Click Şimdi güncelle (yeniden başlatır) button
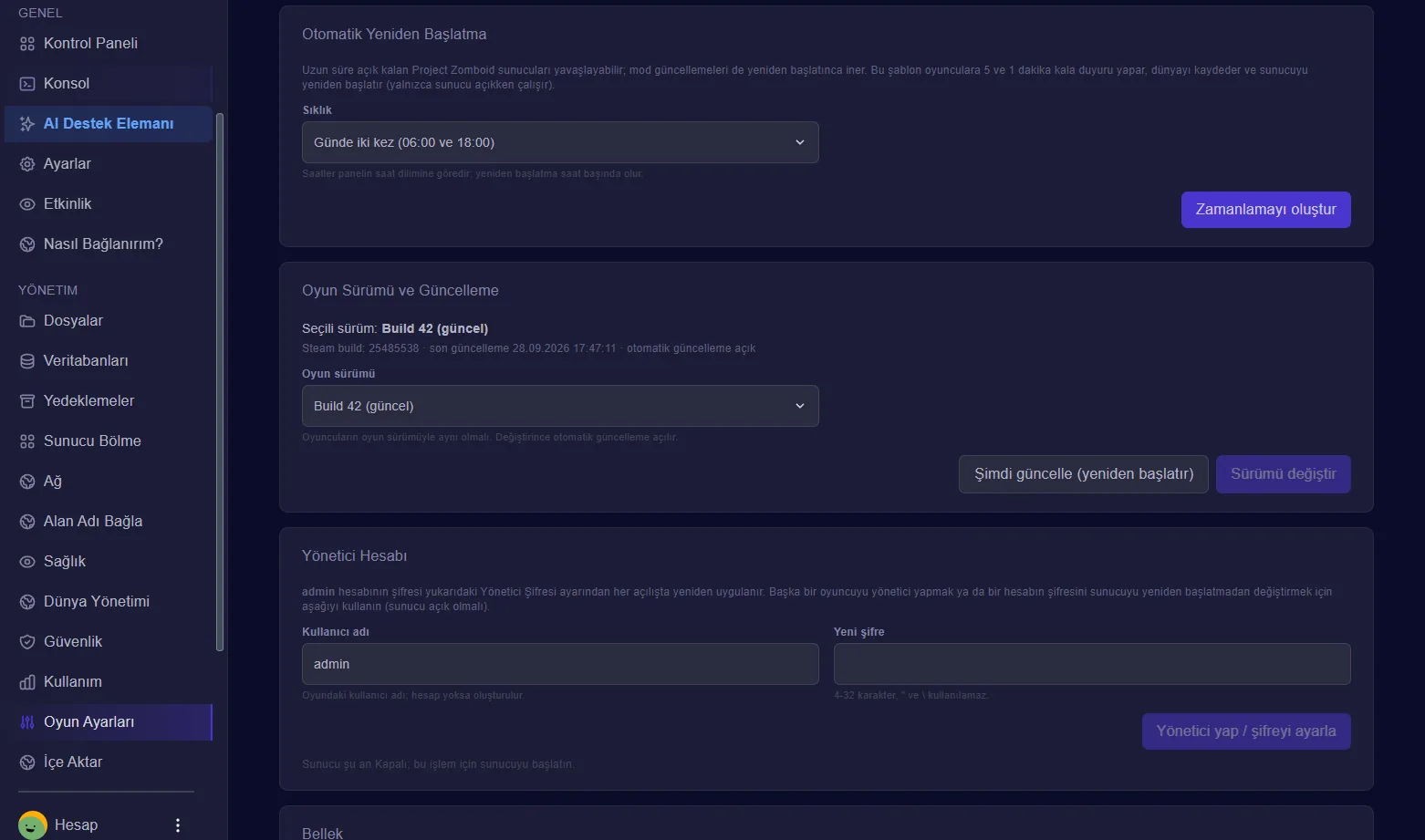1425x840 pixels. [x=1084, y=474]
